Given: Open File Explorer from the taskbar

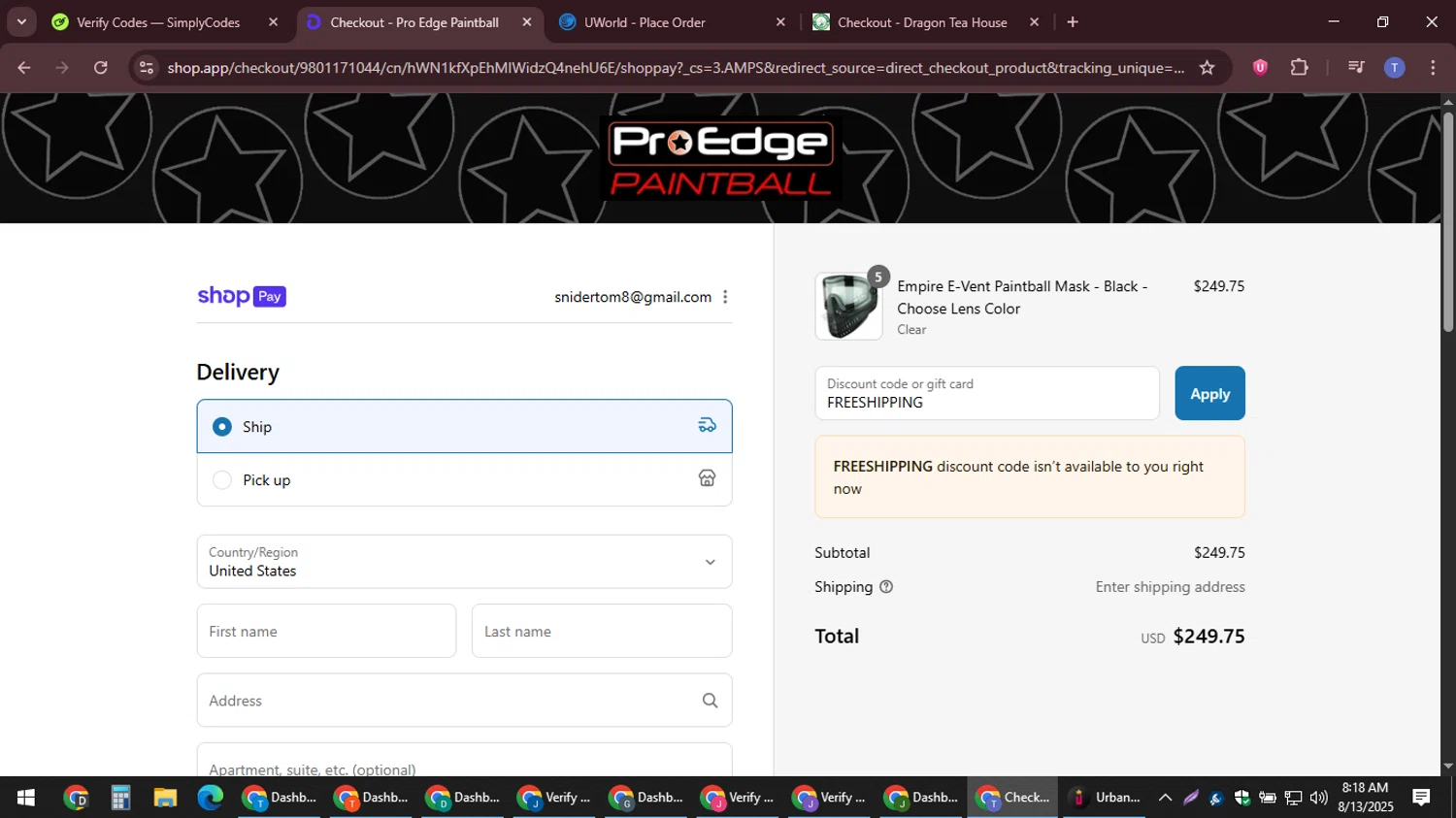Looking at the screenshot, I should click(x=165, y=798).
